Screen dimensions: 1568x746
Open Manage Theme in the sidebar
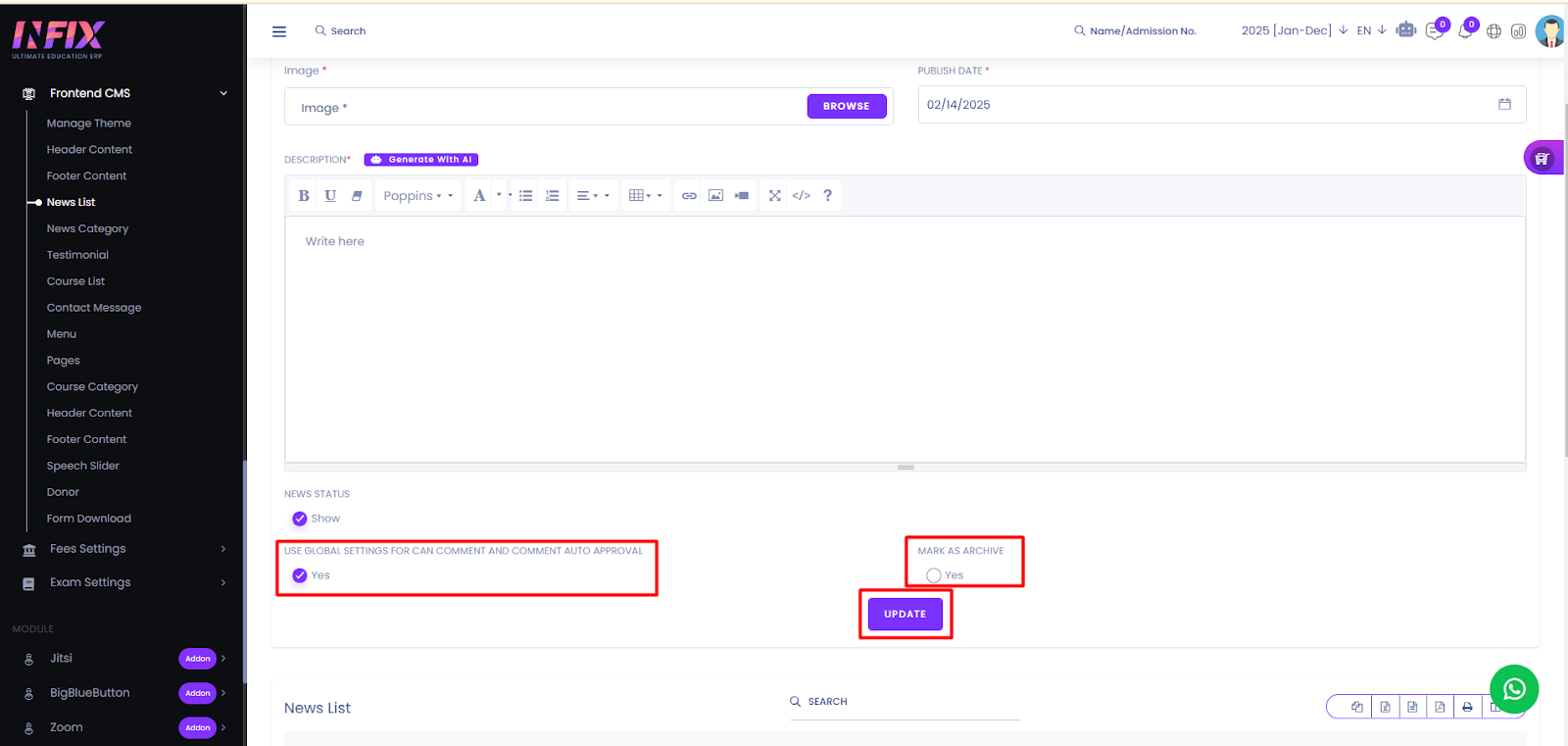89,124
